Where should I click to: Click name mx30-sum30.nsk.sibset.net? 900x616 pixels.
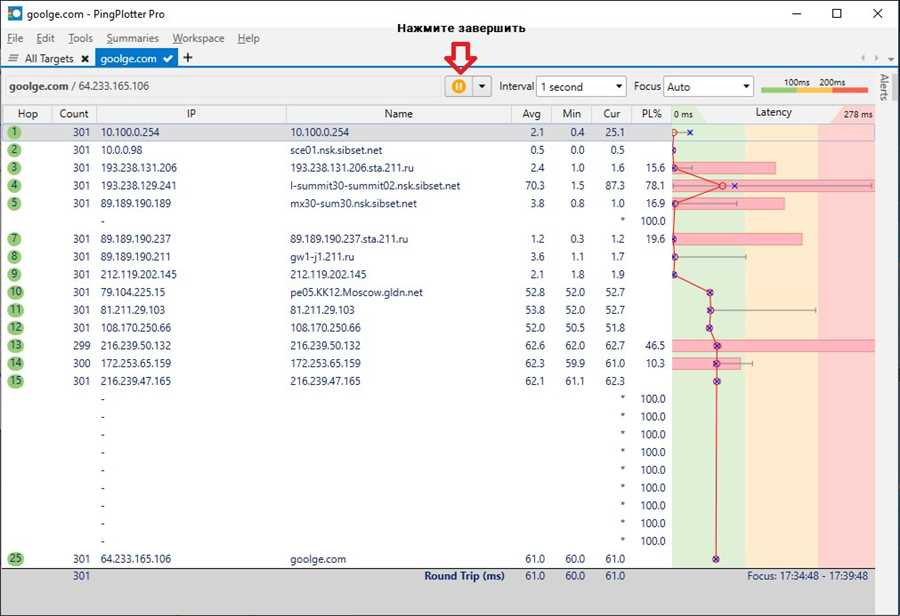[x=353, y=203]
